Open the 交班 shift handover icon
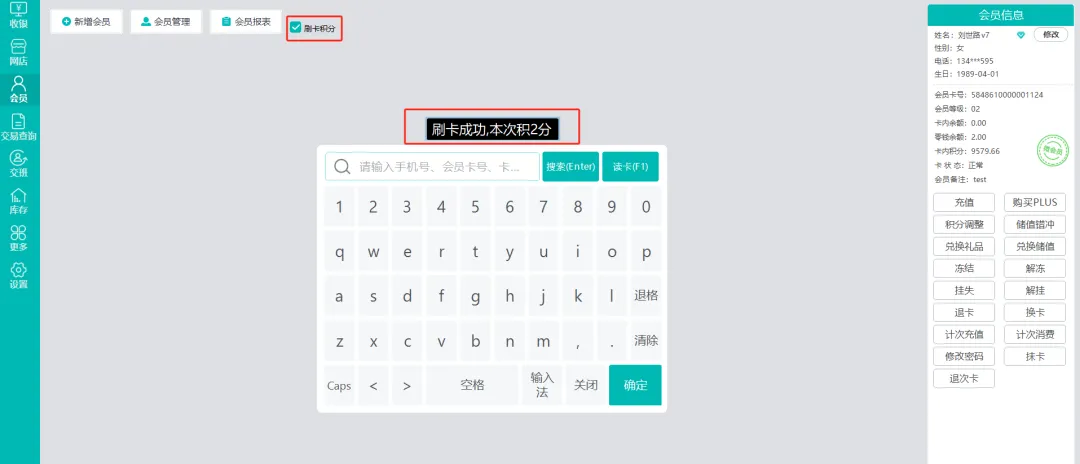The image size is (1080, 464). point(19,164)
